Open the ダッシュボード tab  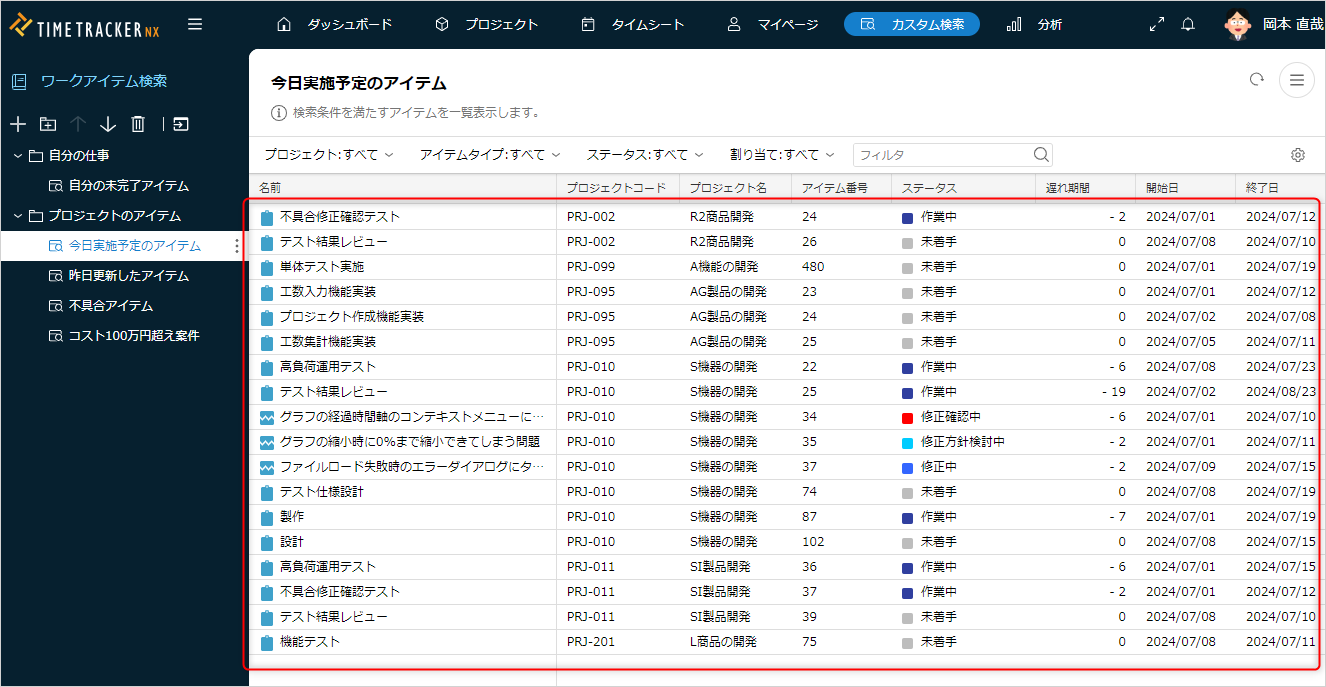coord(334,24)
